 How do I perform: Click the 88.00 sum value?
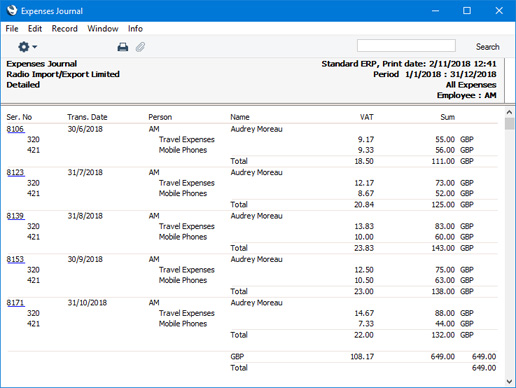445,313
